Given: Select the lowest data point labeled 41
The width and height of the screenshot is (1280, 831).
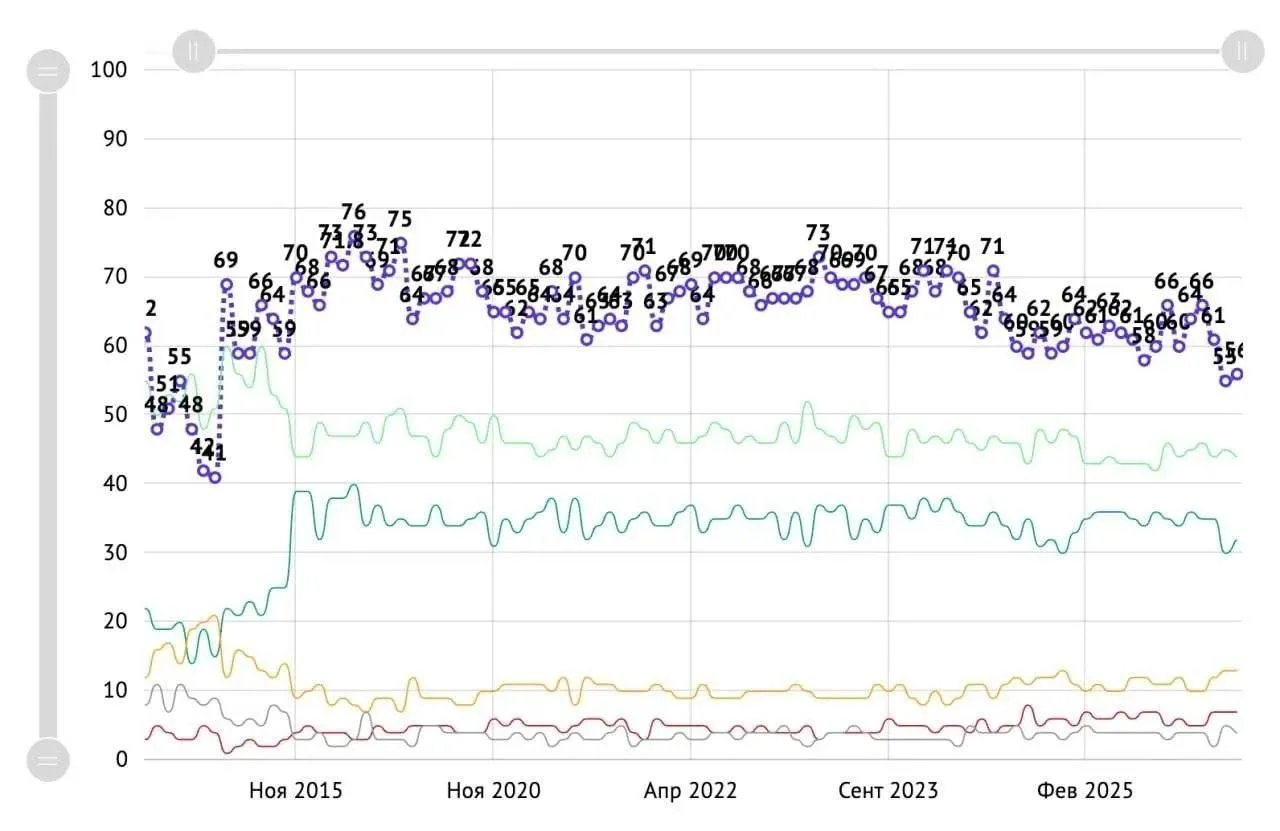Looking at the screenshot, I should tap(214, 477).
